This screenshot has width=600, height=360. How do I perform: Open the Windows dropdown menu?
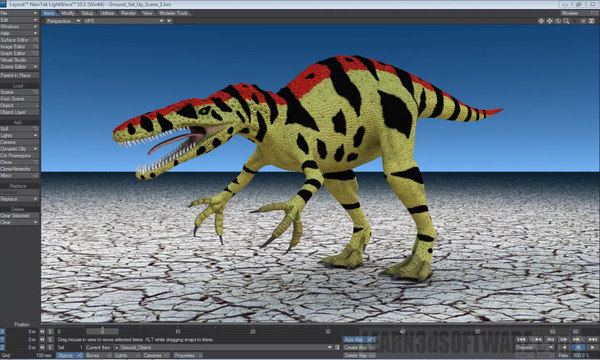coord(19,27)
